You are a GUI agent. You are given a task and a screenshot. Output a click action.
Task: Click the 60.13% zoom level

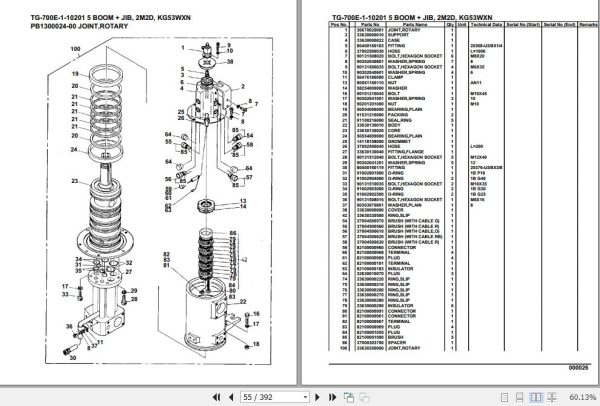(582, 397)
